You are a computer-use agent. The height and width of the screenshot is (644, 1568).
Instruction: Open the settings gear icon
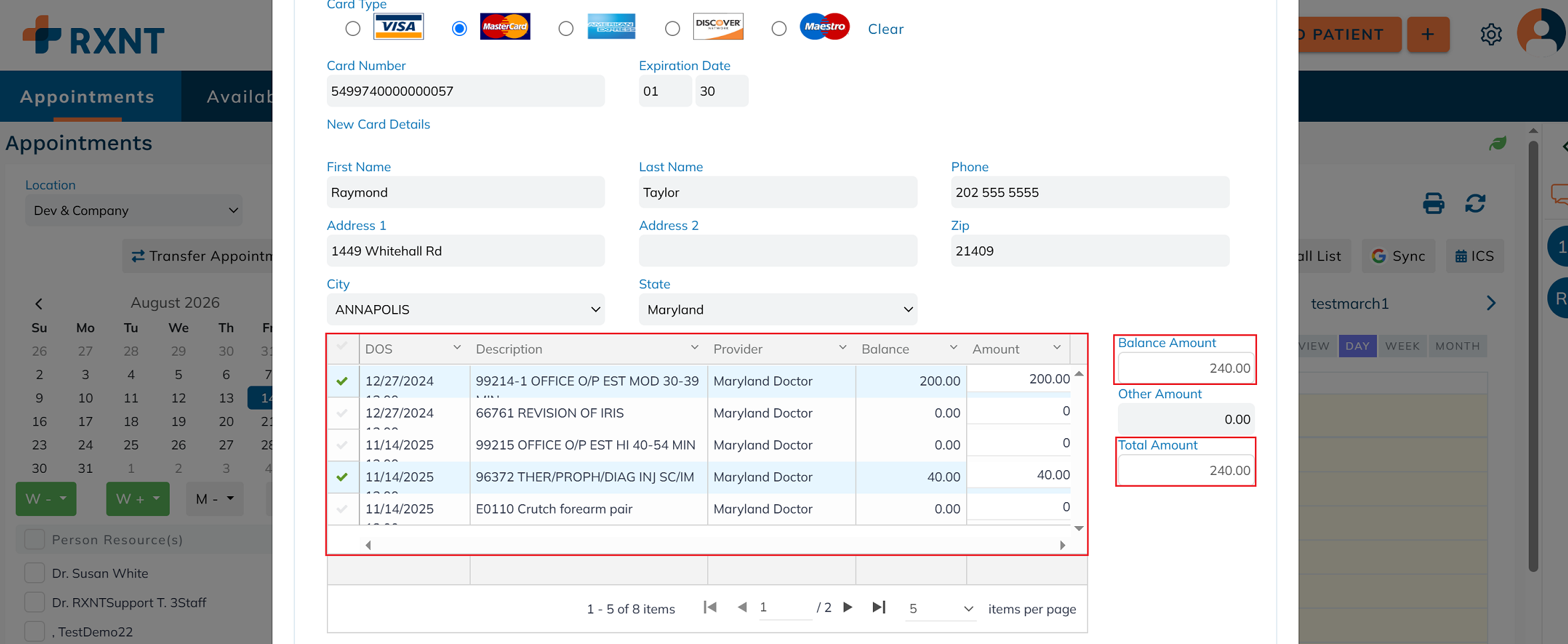(1491, 34)
